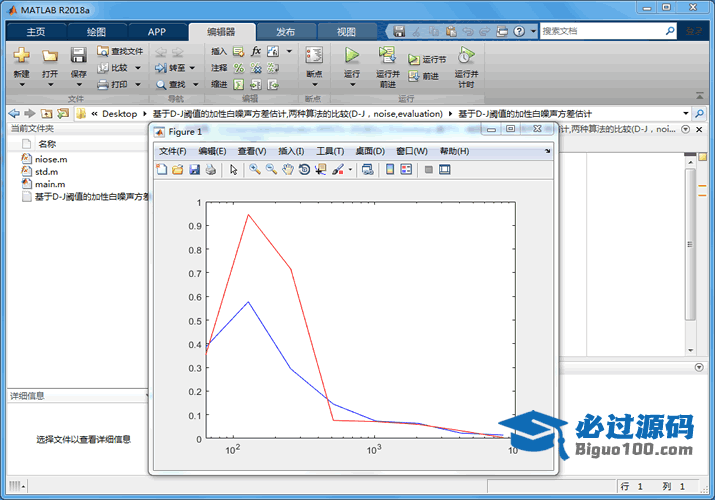Click the Go To (转至) icon

(x=161, y=68)
